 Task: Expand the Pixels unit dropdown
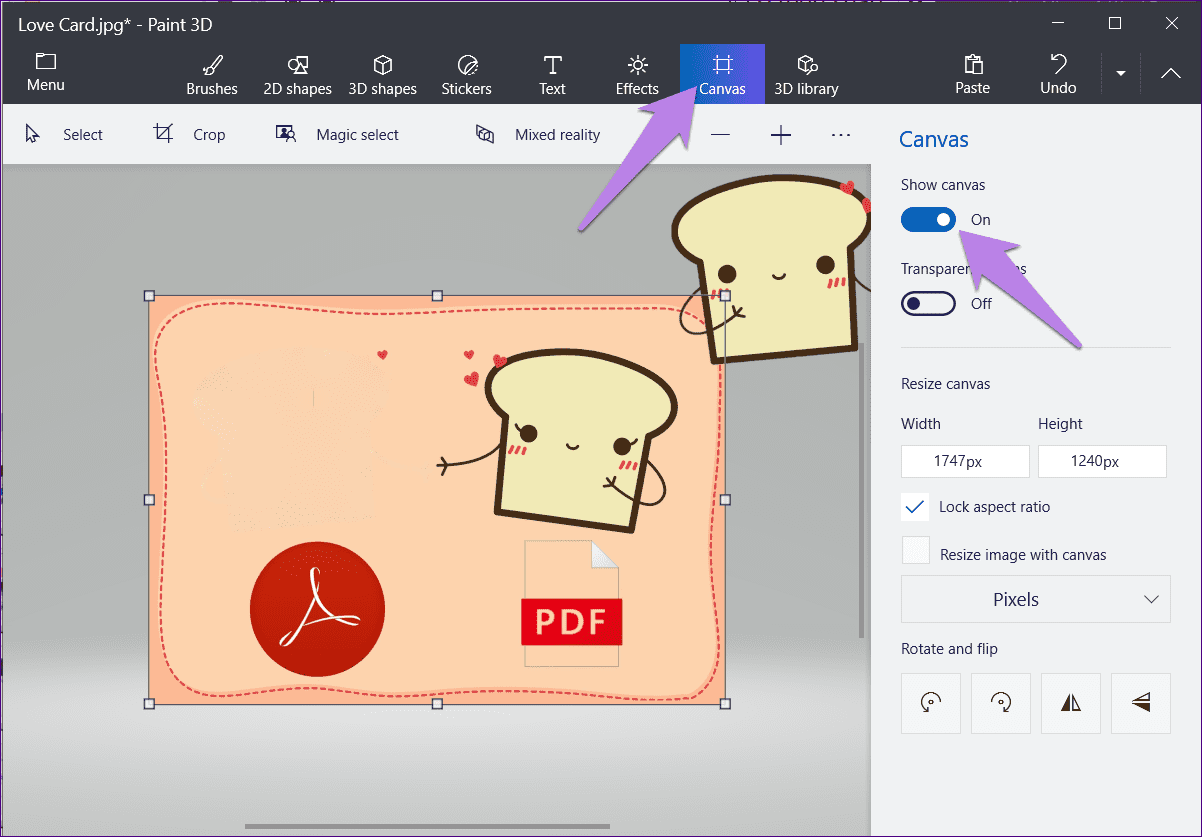[1036, 599]
